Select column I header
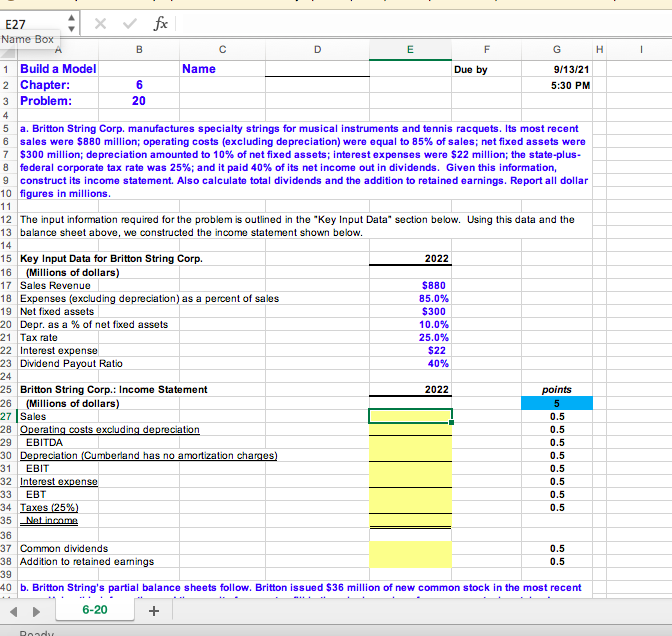 click(x=641, y=50)
